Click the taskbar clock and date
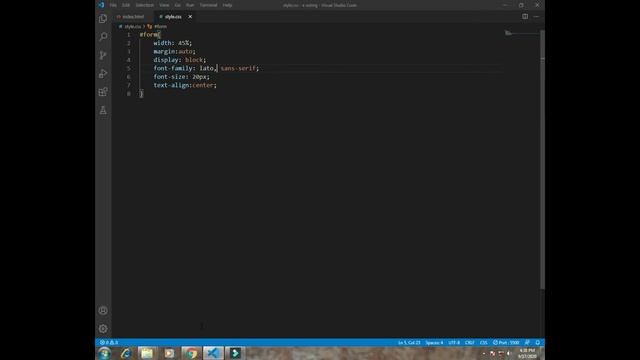Viewport: 640px width, 360px height. [527, 353]
